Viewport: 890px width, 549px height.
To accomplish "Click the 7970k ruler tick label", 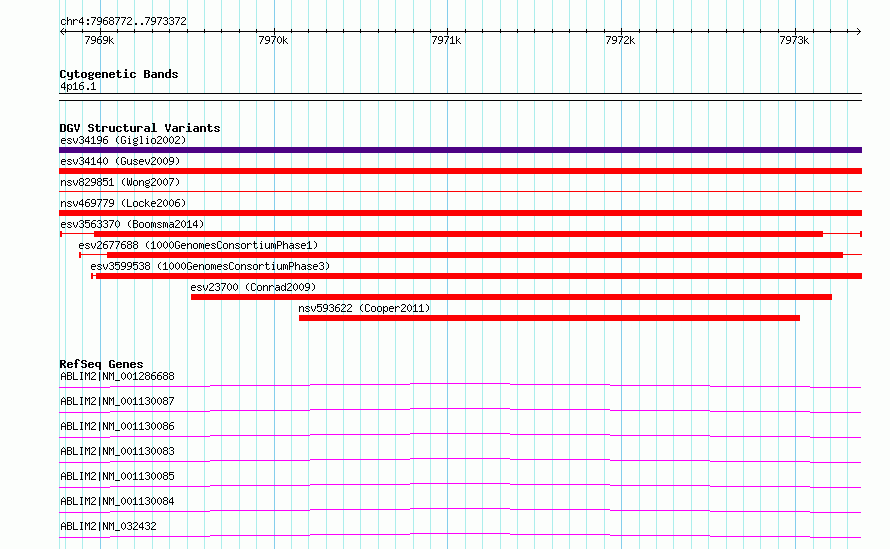I will pos(273,40).
